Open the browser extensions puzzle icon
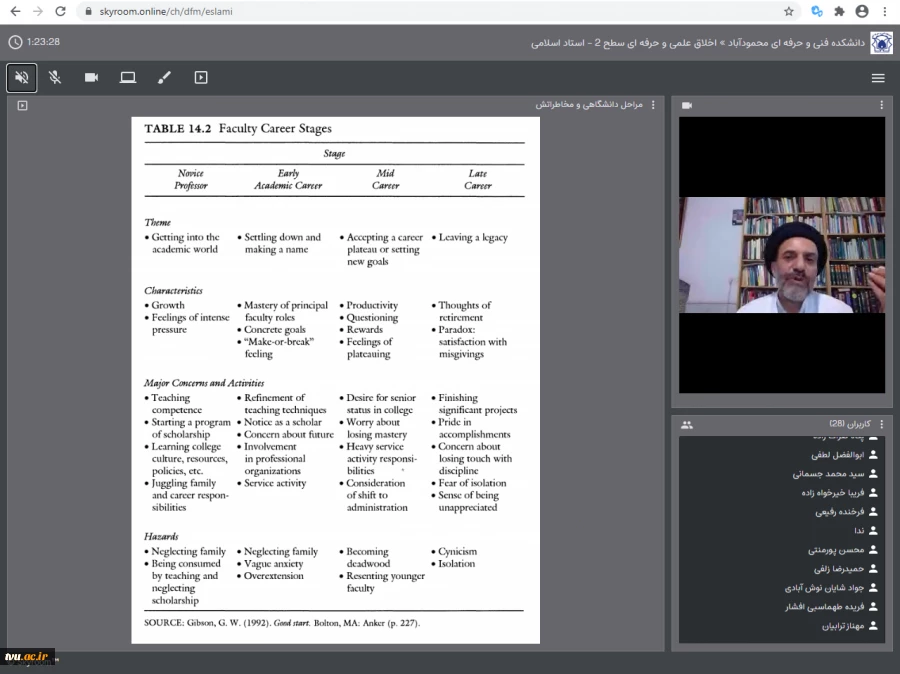This screenshot has width=900, height=674. pyautogui.click(x=840, y=11)
